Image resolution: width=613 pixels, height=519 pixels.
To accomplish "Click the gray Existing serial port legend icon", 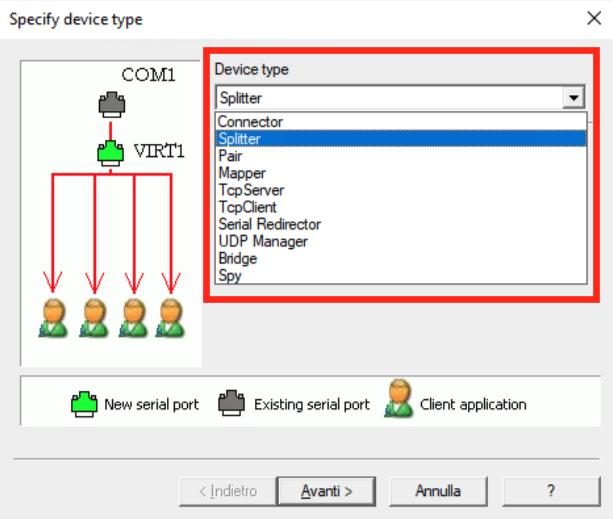I will [232, 404].
